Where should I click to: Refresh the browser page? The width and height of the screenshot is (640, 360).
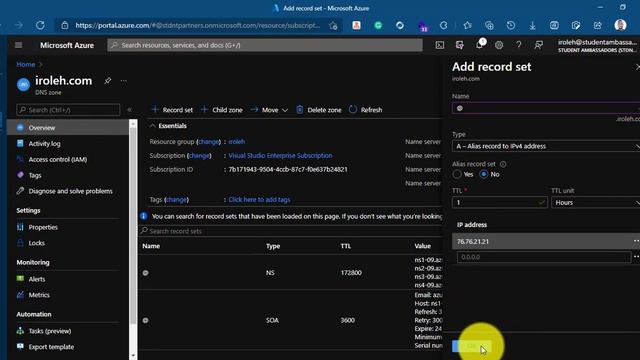click(40, 25)
